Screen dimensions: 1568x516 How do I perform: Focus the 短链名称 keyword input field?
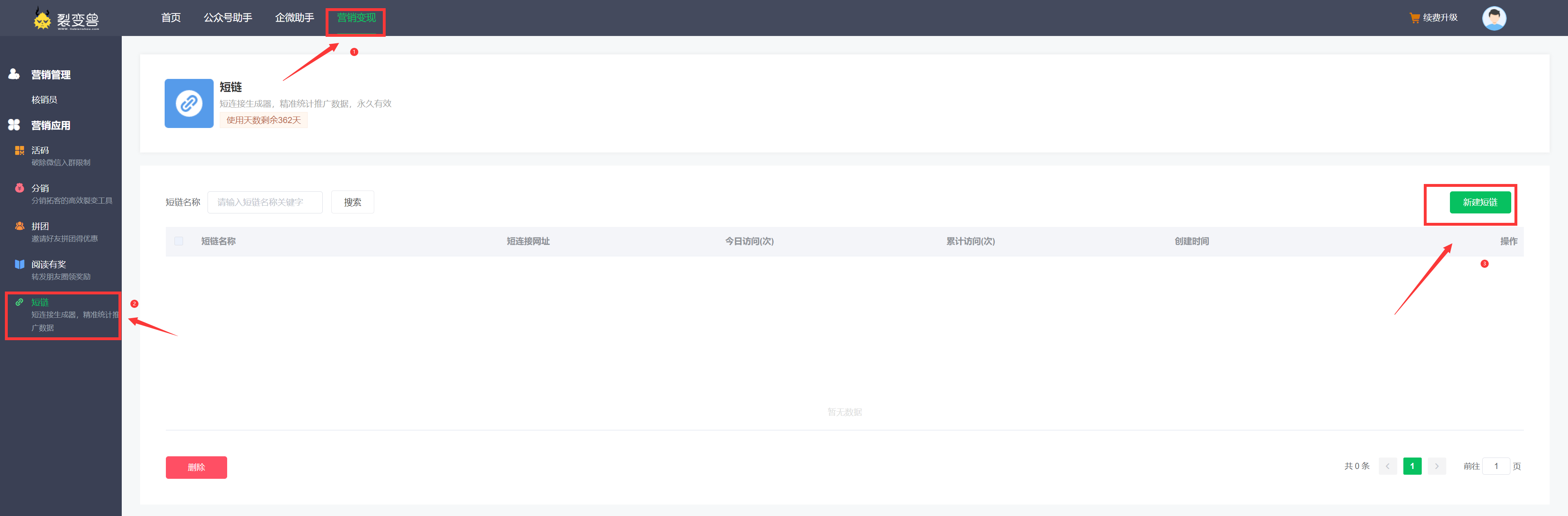pos(265,202)
